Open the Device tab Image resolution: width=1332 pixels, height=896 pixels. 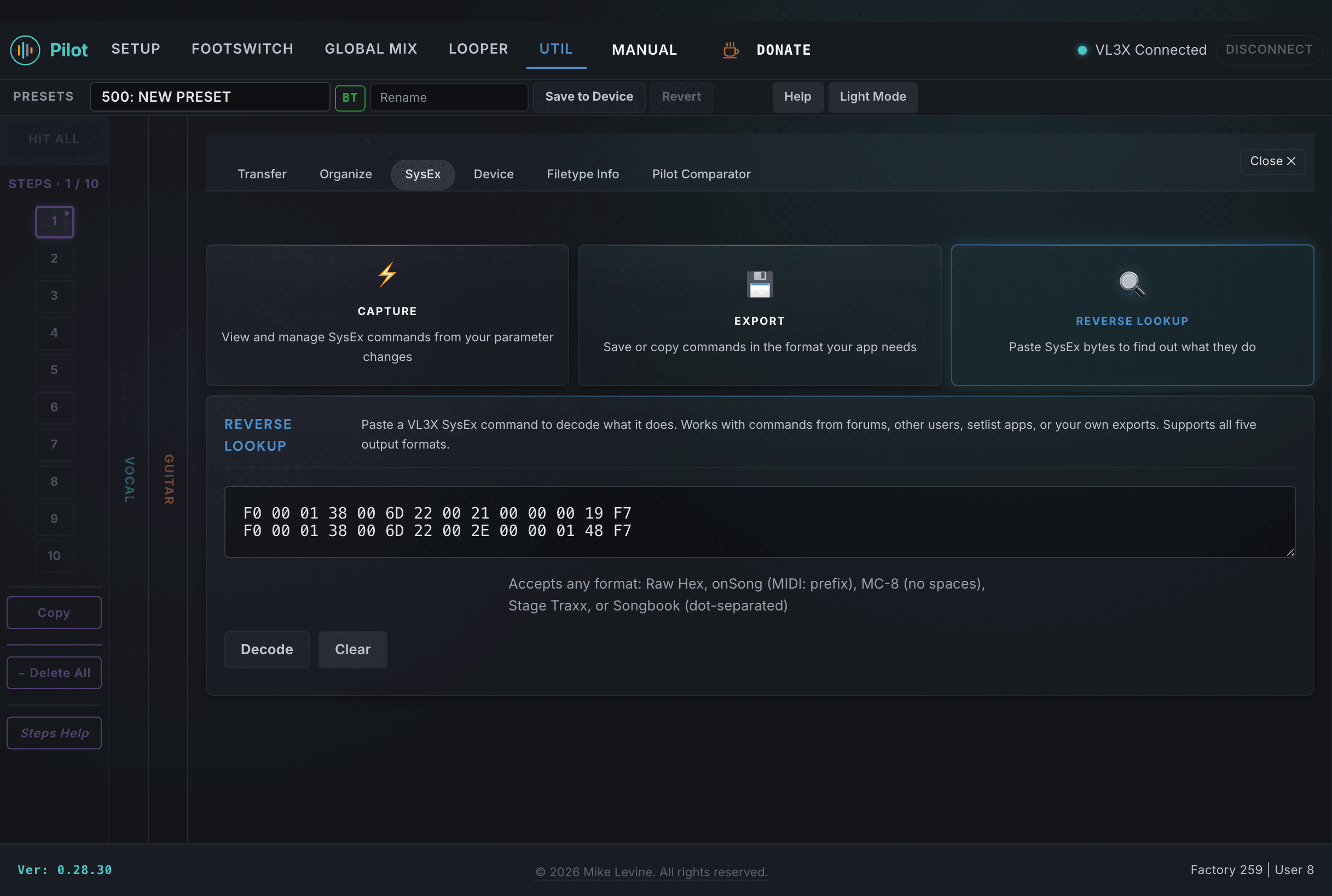point(494,174)
